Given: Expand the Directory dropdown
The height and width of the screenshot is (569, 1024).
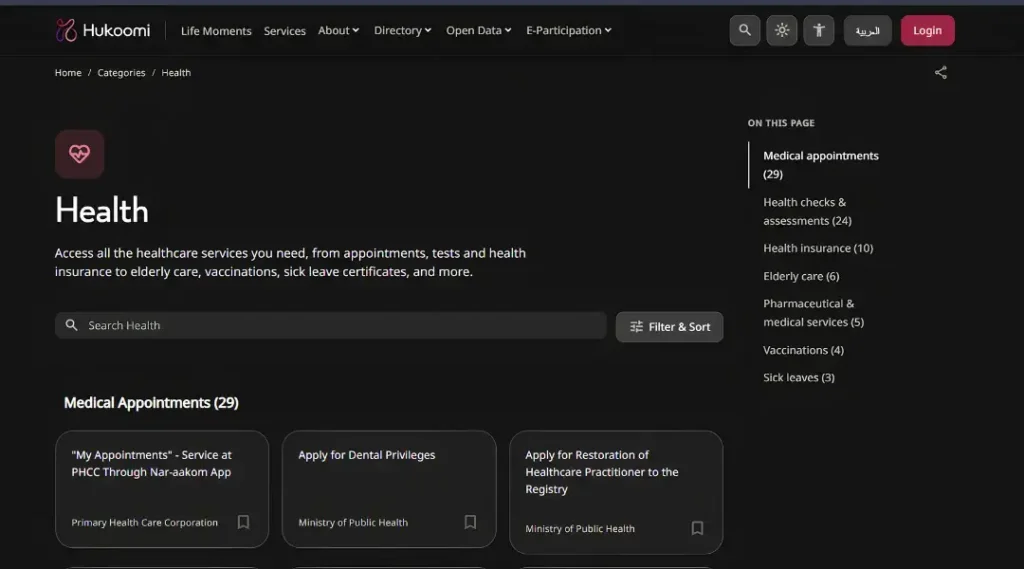Looking at the screenshot, I should point(402,30).
